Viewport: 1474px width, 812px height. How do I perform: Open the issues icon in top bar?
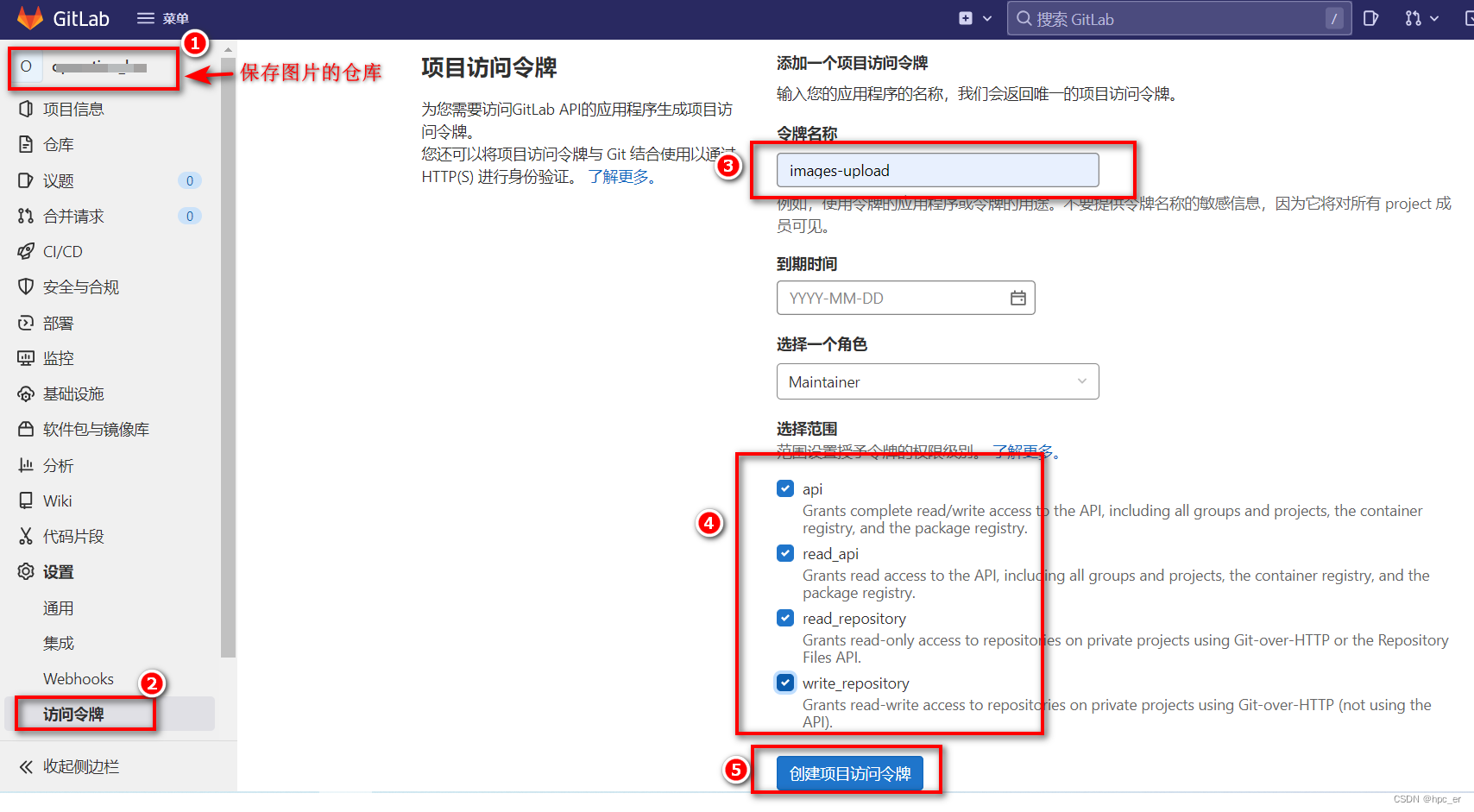(x=1370, y=18)
